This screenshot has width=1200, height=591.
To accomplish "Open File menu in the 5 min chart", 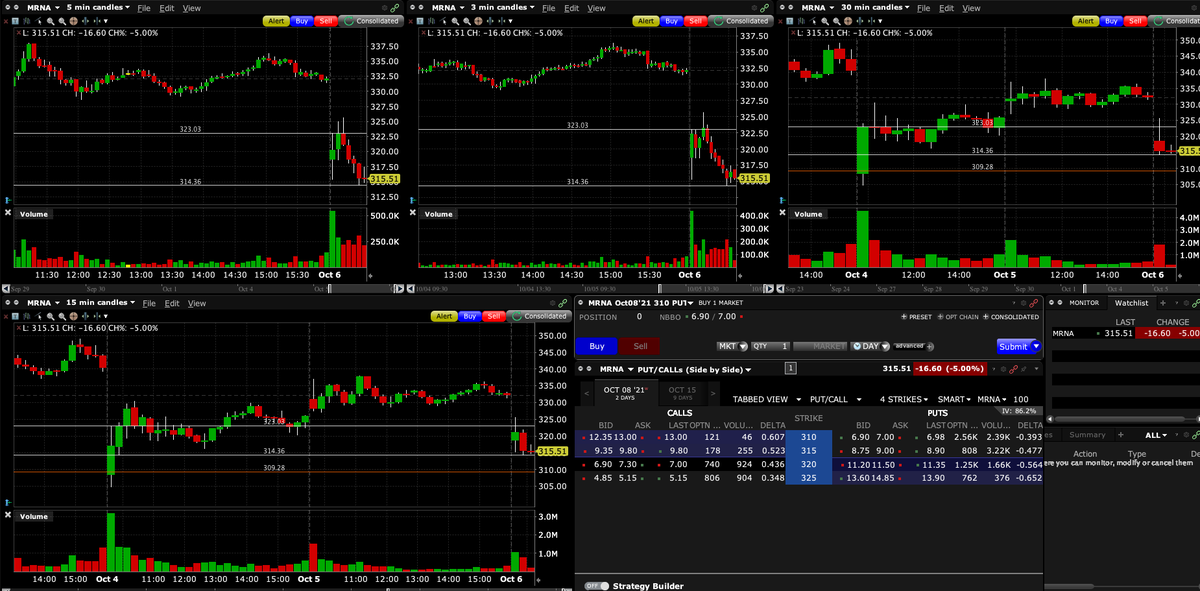I will point(143,8).
